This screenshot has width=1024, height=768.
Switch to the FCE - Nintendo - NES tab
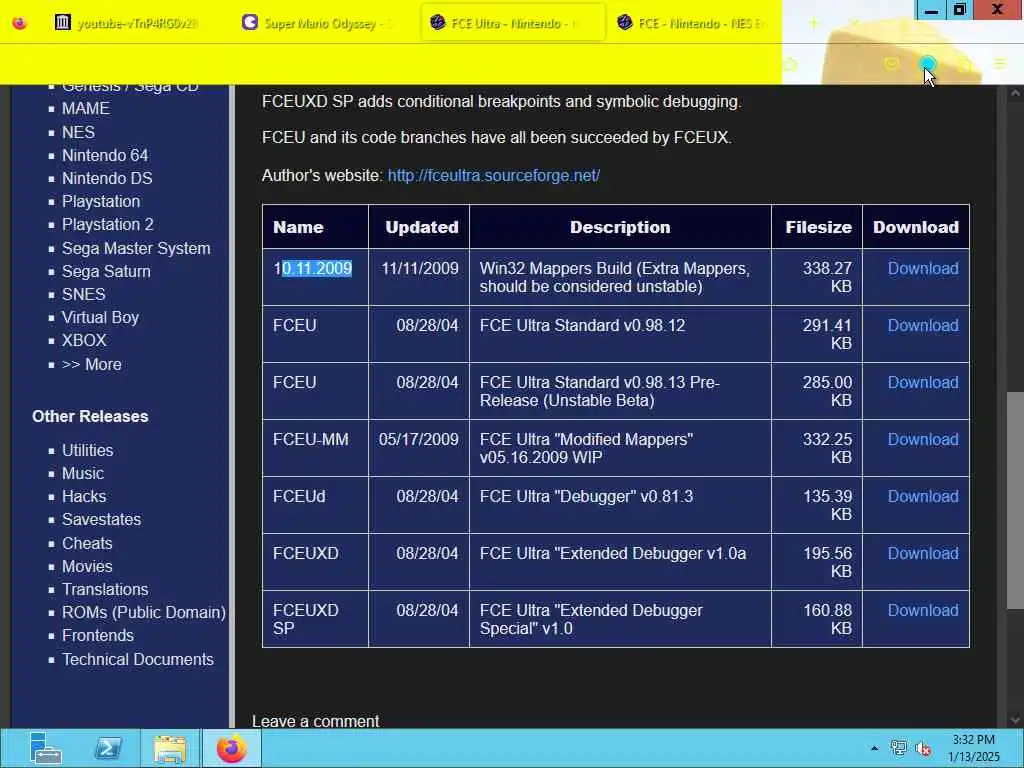point(699,24)
